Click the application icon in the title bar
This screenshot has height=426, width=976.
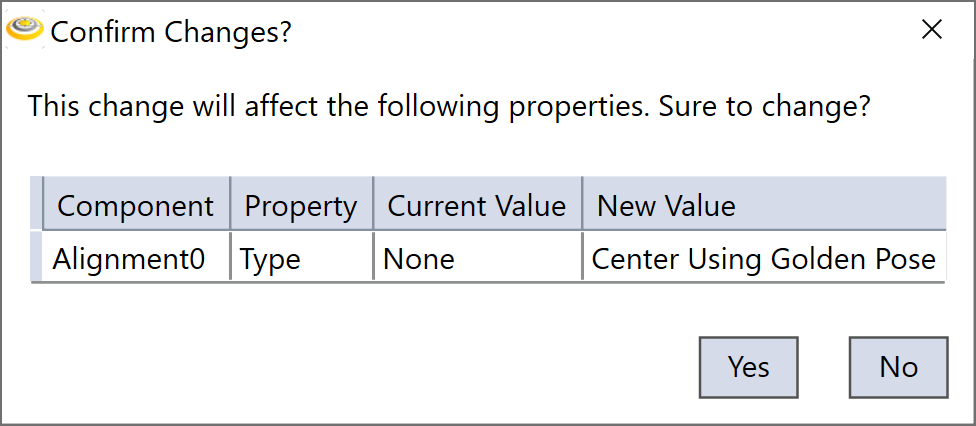click(x=24, y=30)
